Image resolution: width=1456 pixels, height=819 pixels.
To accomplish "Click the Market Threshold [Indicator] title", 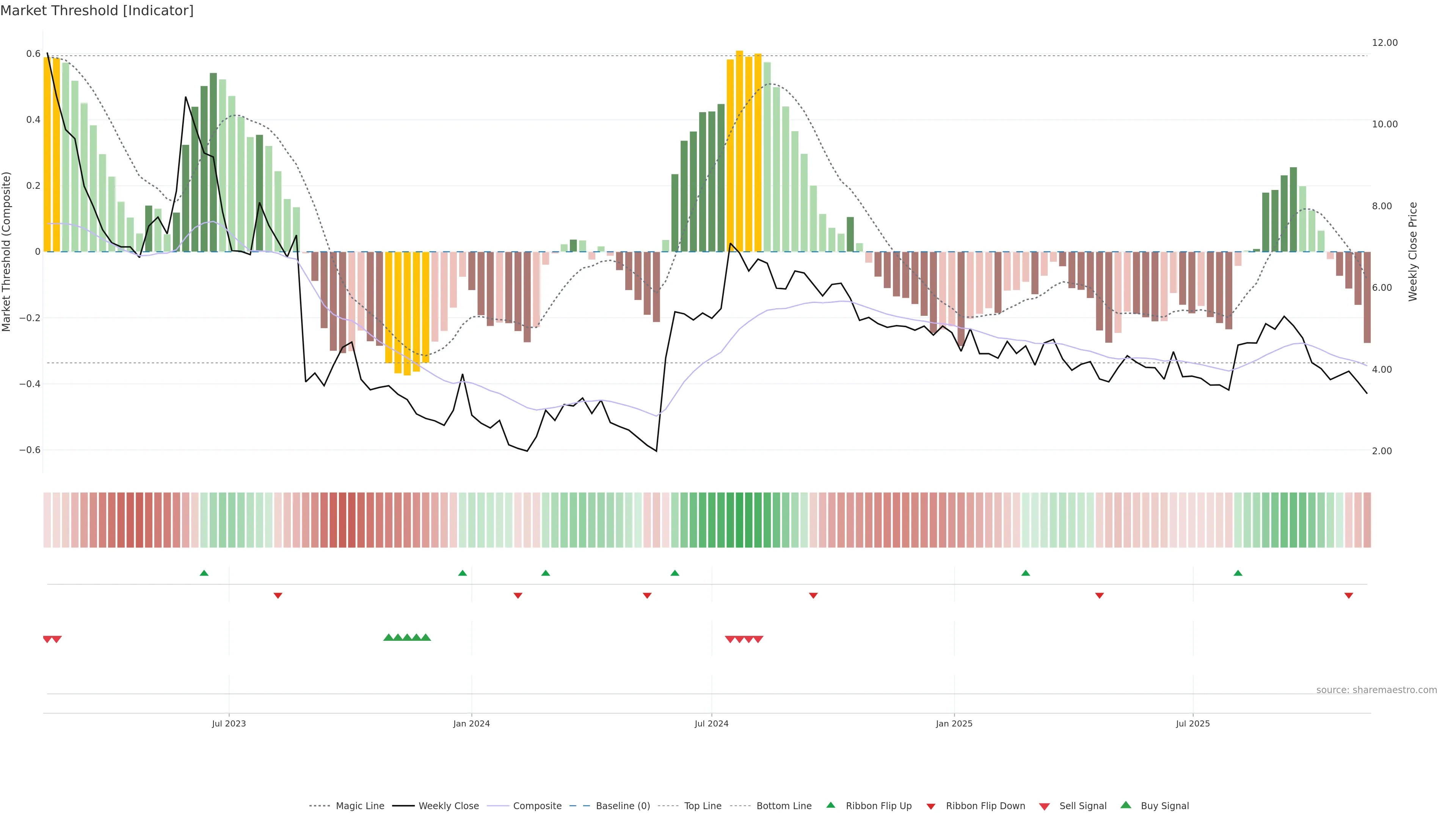I will point(97,11).
